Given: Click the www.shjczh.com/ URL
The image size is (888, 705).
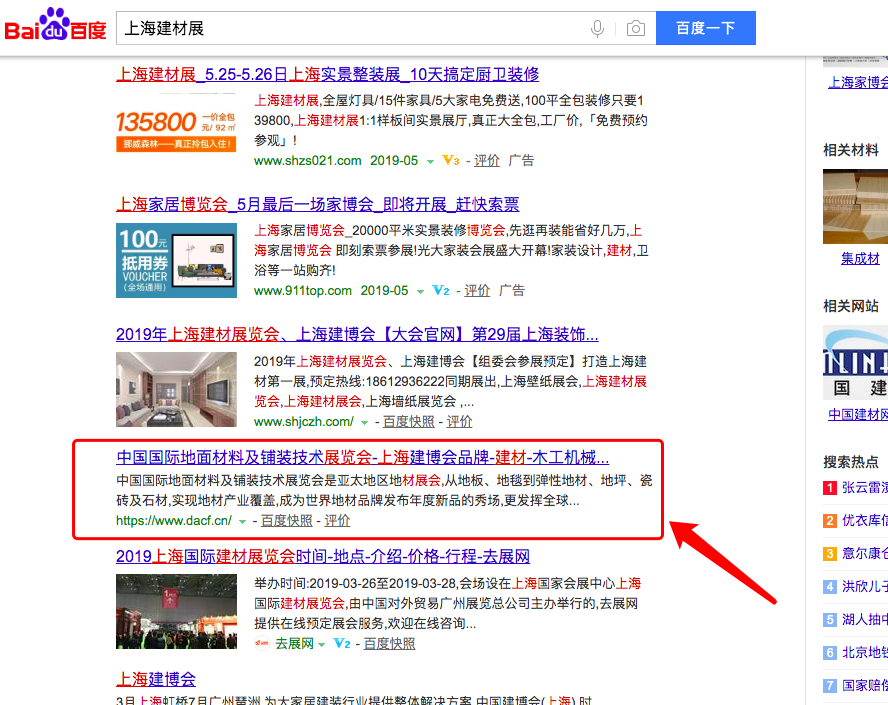Looking at the screenshot, I should point(304,421).
